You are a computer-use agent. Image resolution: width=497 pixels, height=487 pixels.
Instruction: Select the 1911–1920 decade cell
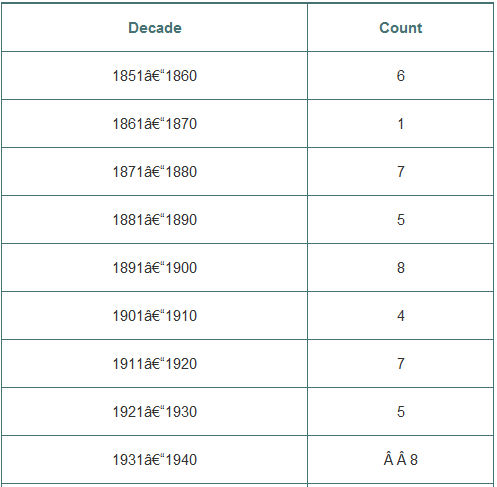(x=155, y=364)
